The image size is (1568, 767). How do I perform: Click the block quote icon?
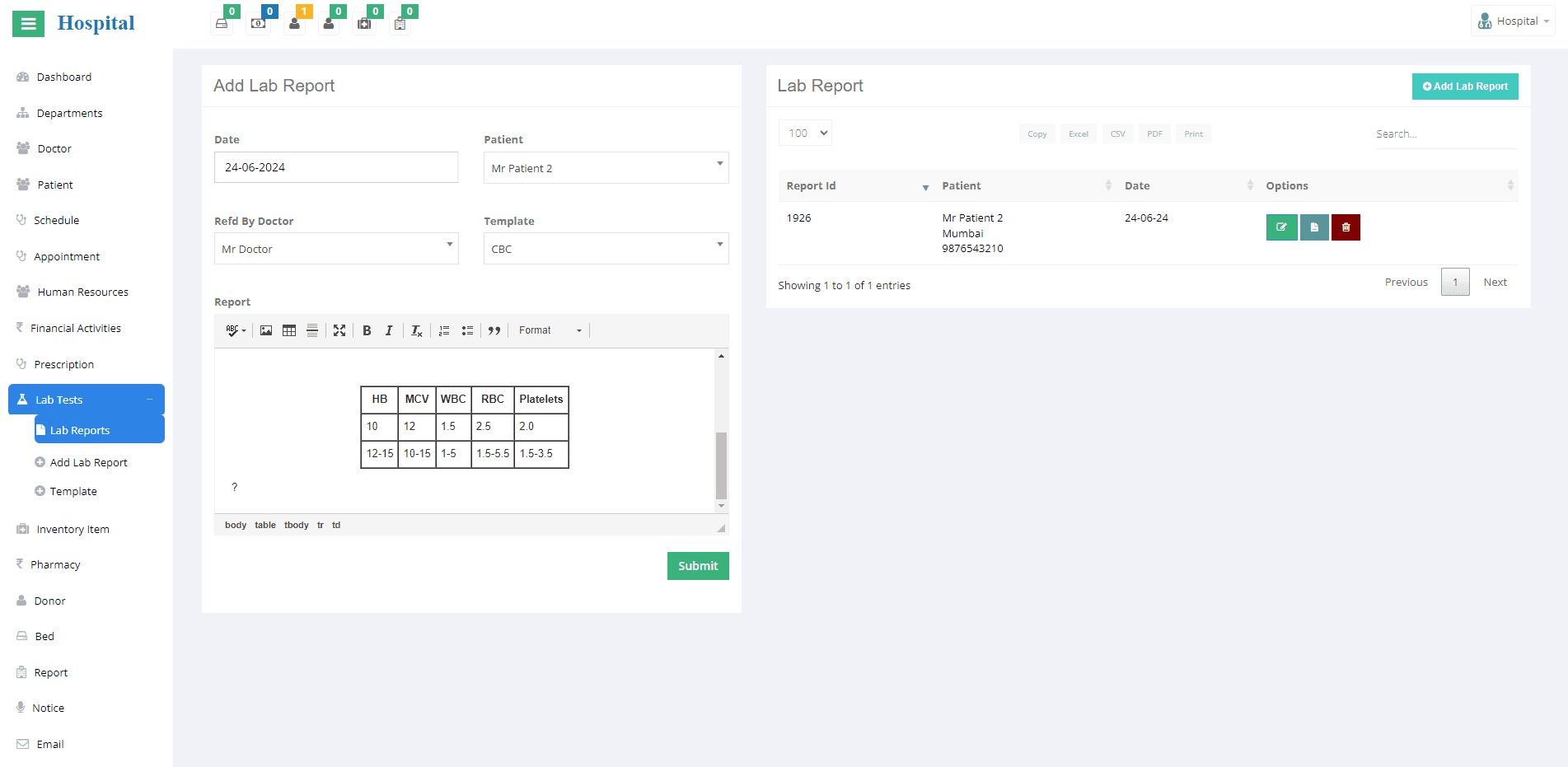[494, 330]
